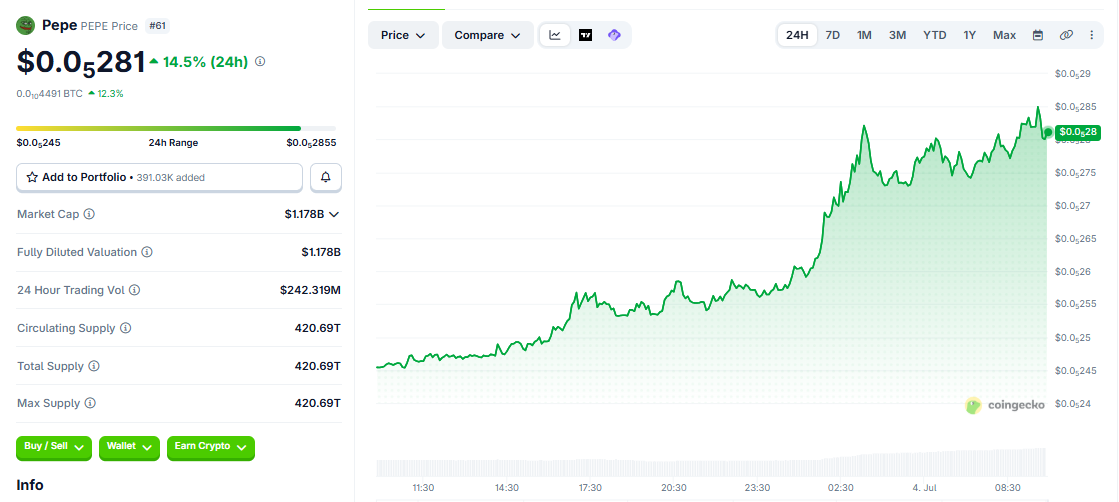The image size is (1119, 502).
Task: Click the 02:30 time axis label
Action: coord(841,488)
